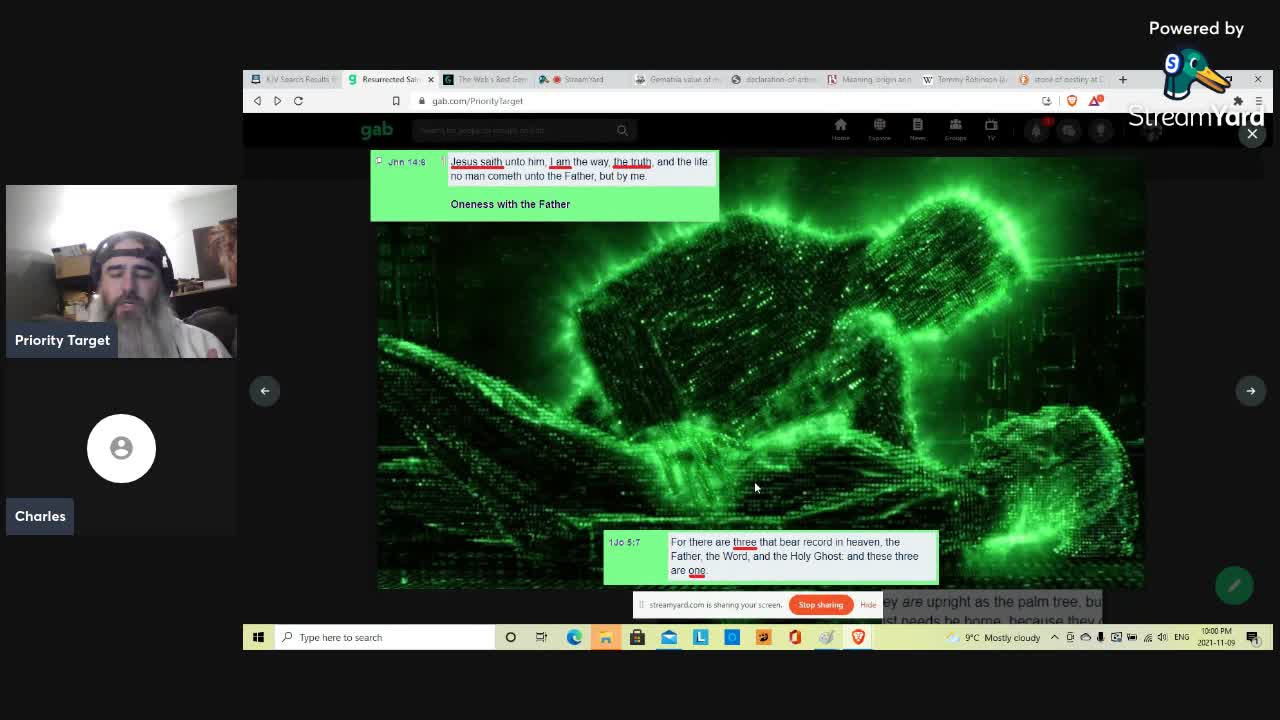Image resolution: width=1280 pixels, height=720 pixels.
Task: Click the Gab search magnifier icon
Action: pos(622,130)
